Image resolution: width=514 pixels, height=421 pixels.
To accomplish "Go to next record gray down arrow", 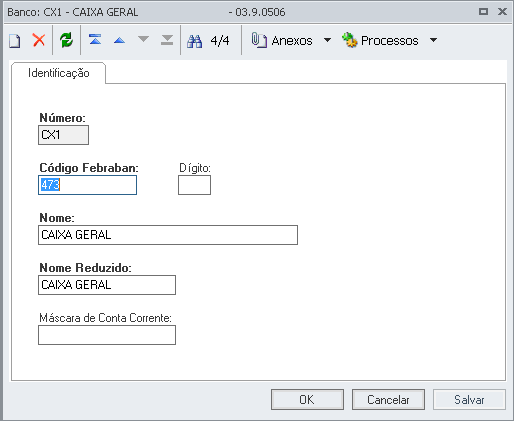I will coord(143,39).
